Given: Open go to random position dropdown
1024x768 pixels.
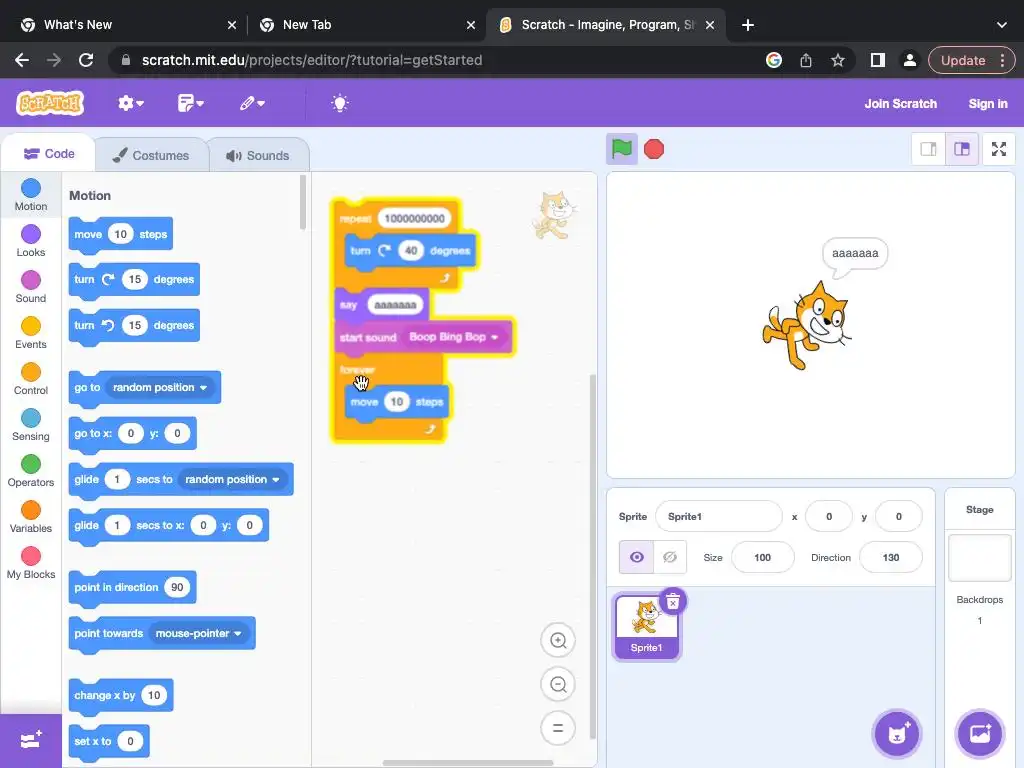Looking at the screenshot, I should (159, 387).
